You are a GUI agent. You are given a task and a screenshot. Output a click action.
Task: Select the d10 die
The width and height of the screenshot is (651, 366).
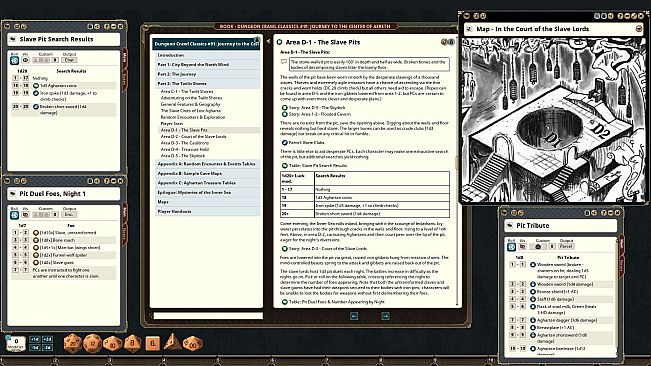113,344
